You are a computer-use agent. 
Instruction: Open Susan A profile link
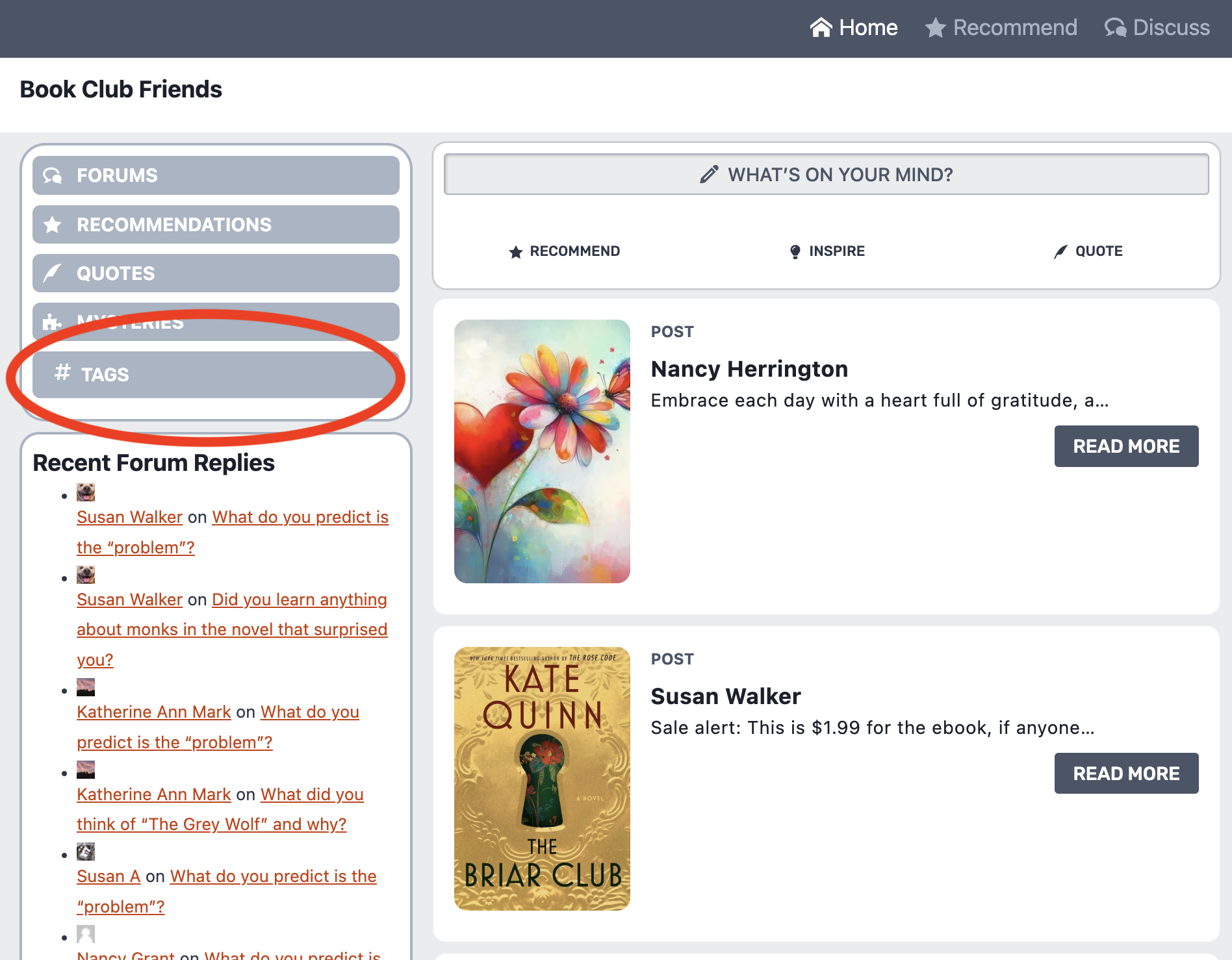click(109, 876)
